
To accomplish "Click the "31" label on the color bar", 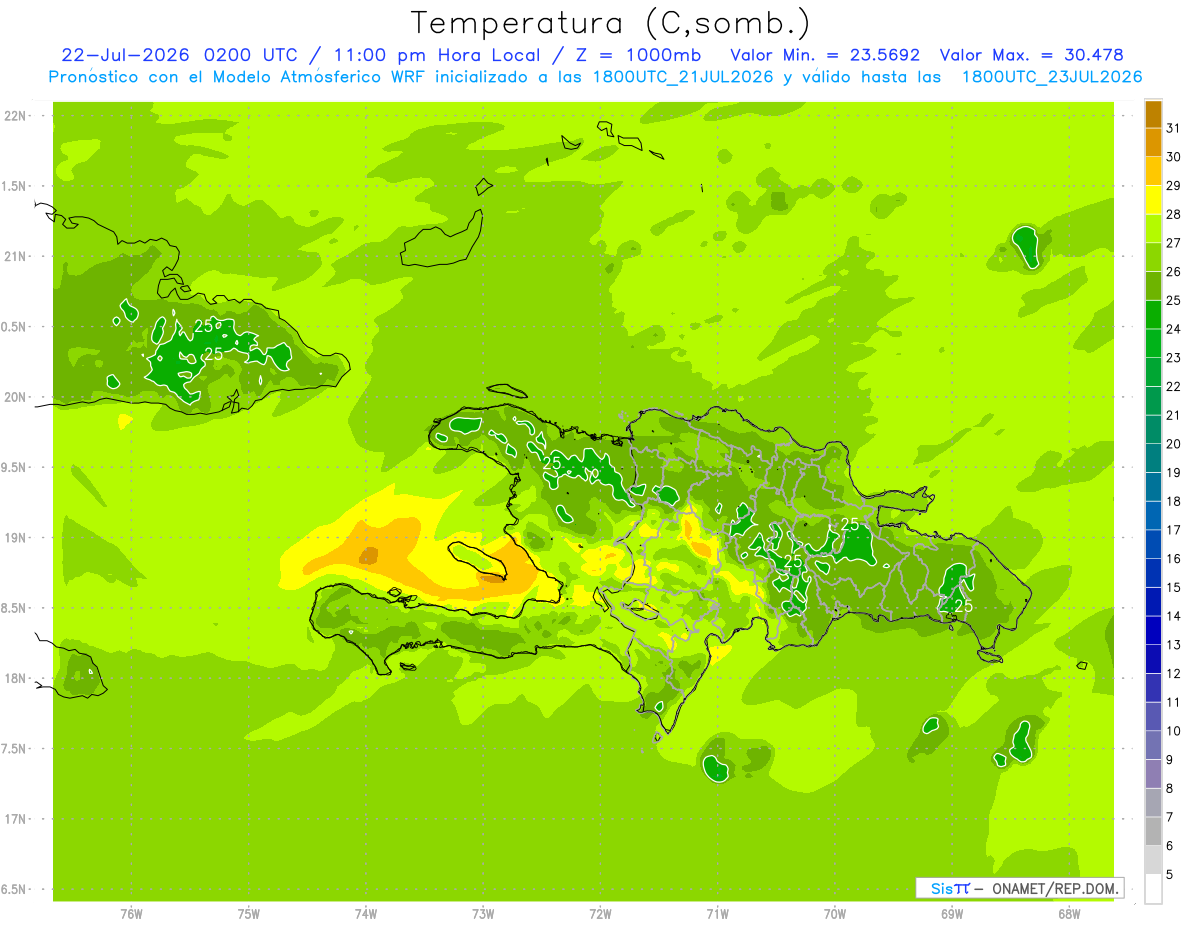I will (1174, 128).
